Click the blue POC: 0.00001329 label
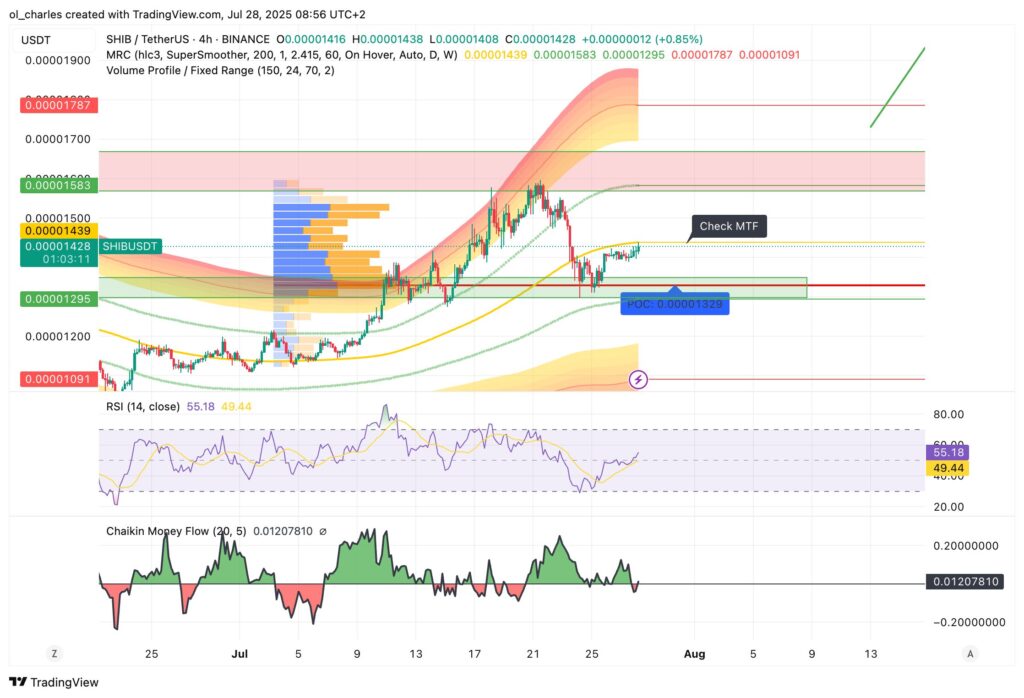The image size is (1024, 698). click(x=675, y=303)
